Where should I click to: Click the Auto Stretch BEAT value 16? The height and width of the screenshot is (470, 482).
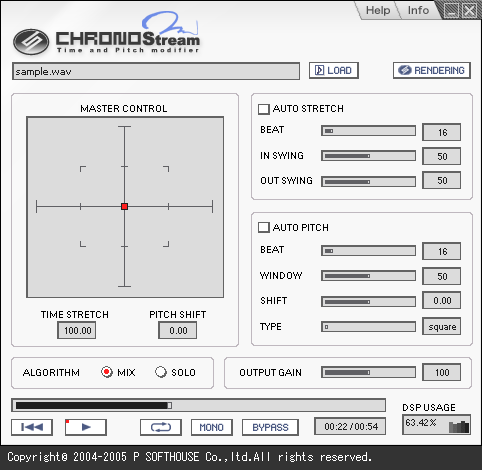(442, 132)
